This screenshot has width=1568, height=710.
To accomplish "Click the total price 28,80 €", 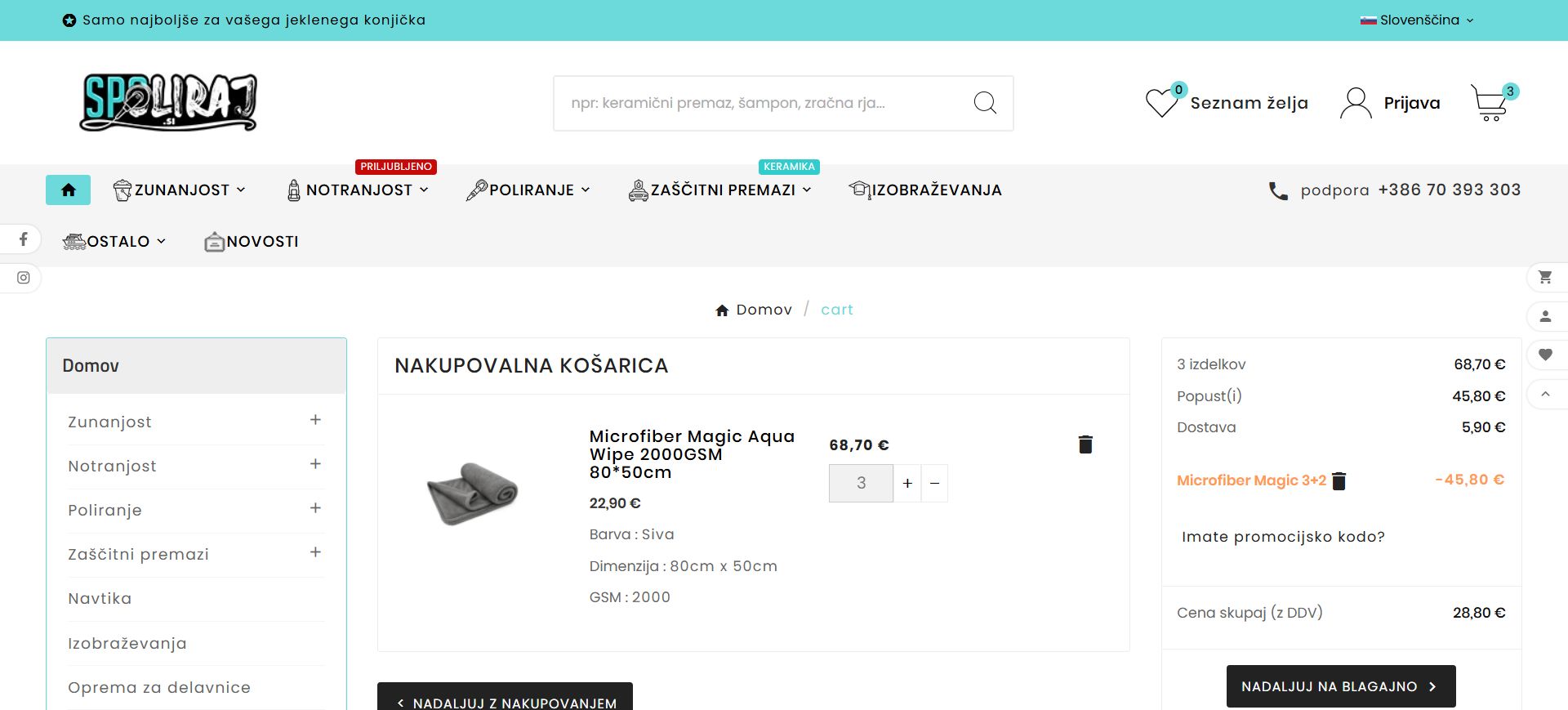I will pos(1479,613).
